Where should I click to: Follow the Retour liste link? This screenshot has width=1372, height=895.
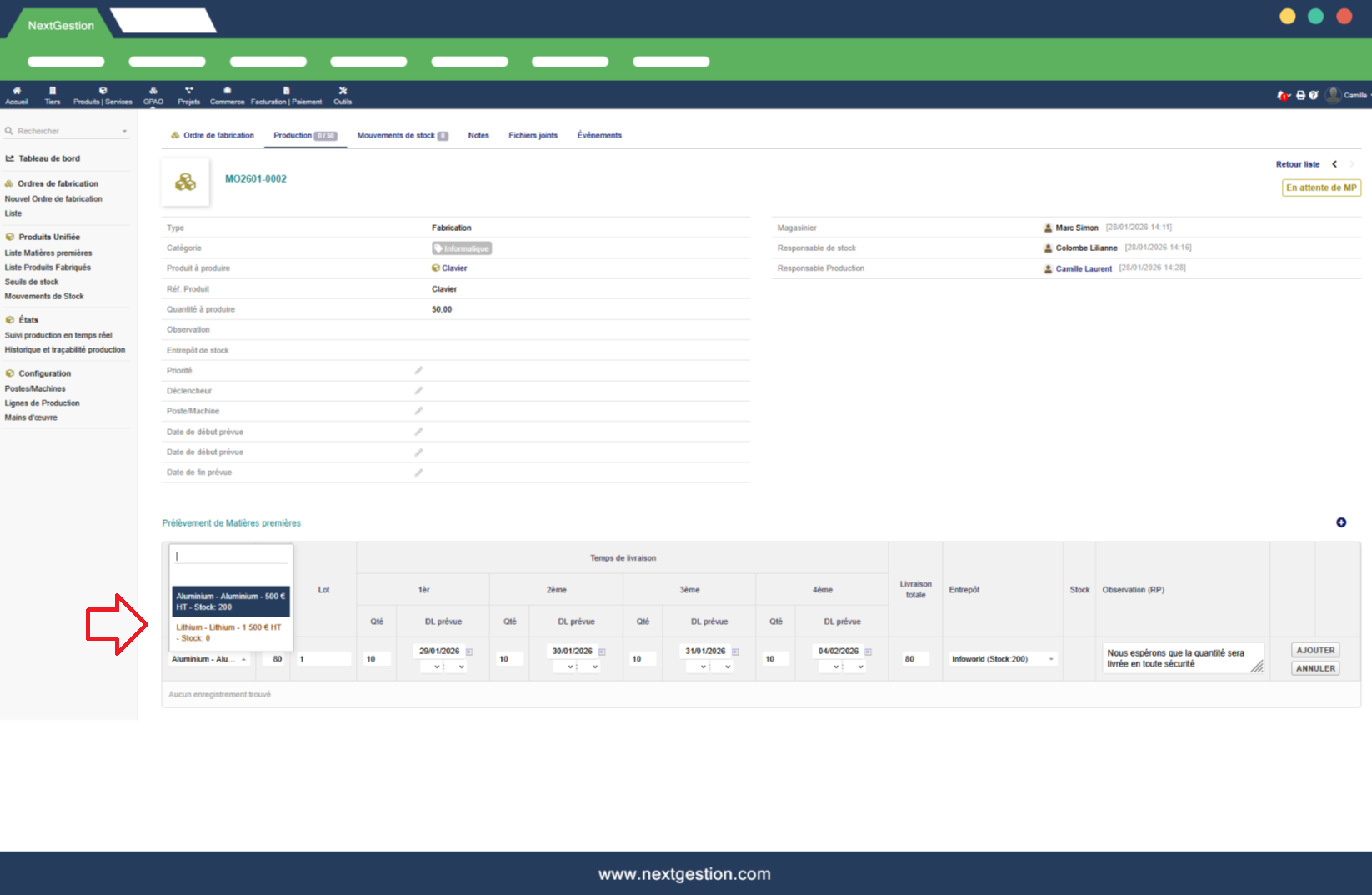tap(1297, 164)
